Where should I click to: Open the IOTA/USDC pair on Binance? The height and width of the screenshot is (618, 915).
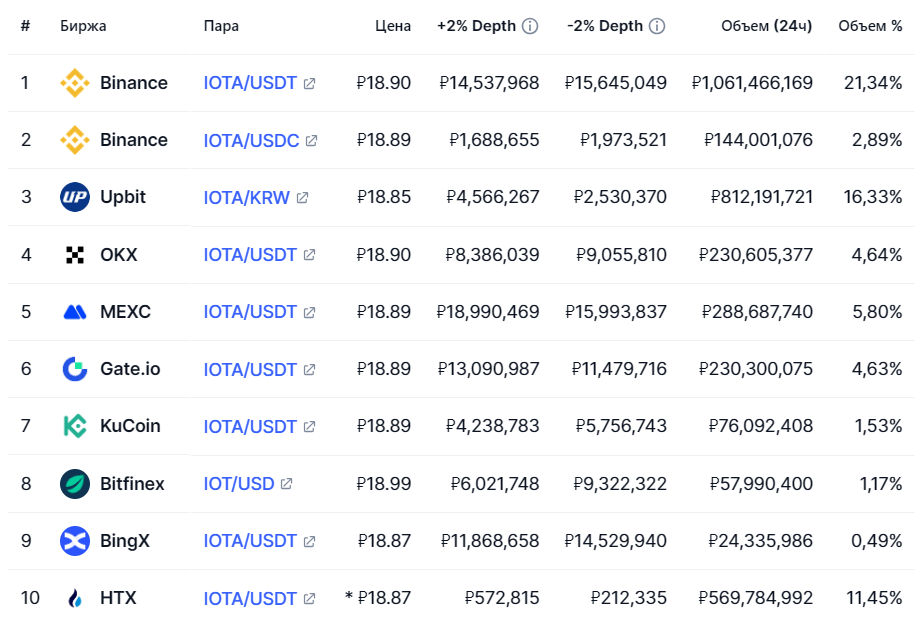pos(251,140)
